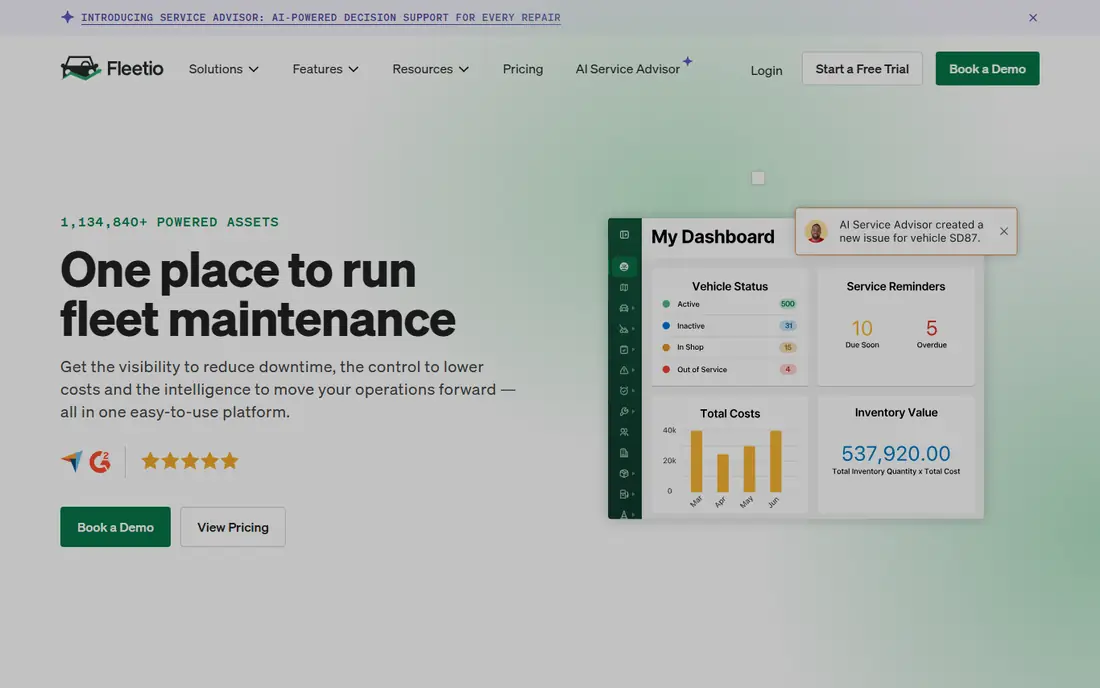Image resolution: width=1100 pixels, height=688 pixels.
Task: Click the hero Book a Demo button
Action: coord(115,527)
